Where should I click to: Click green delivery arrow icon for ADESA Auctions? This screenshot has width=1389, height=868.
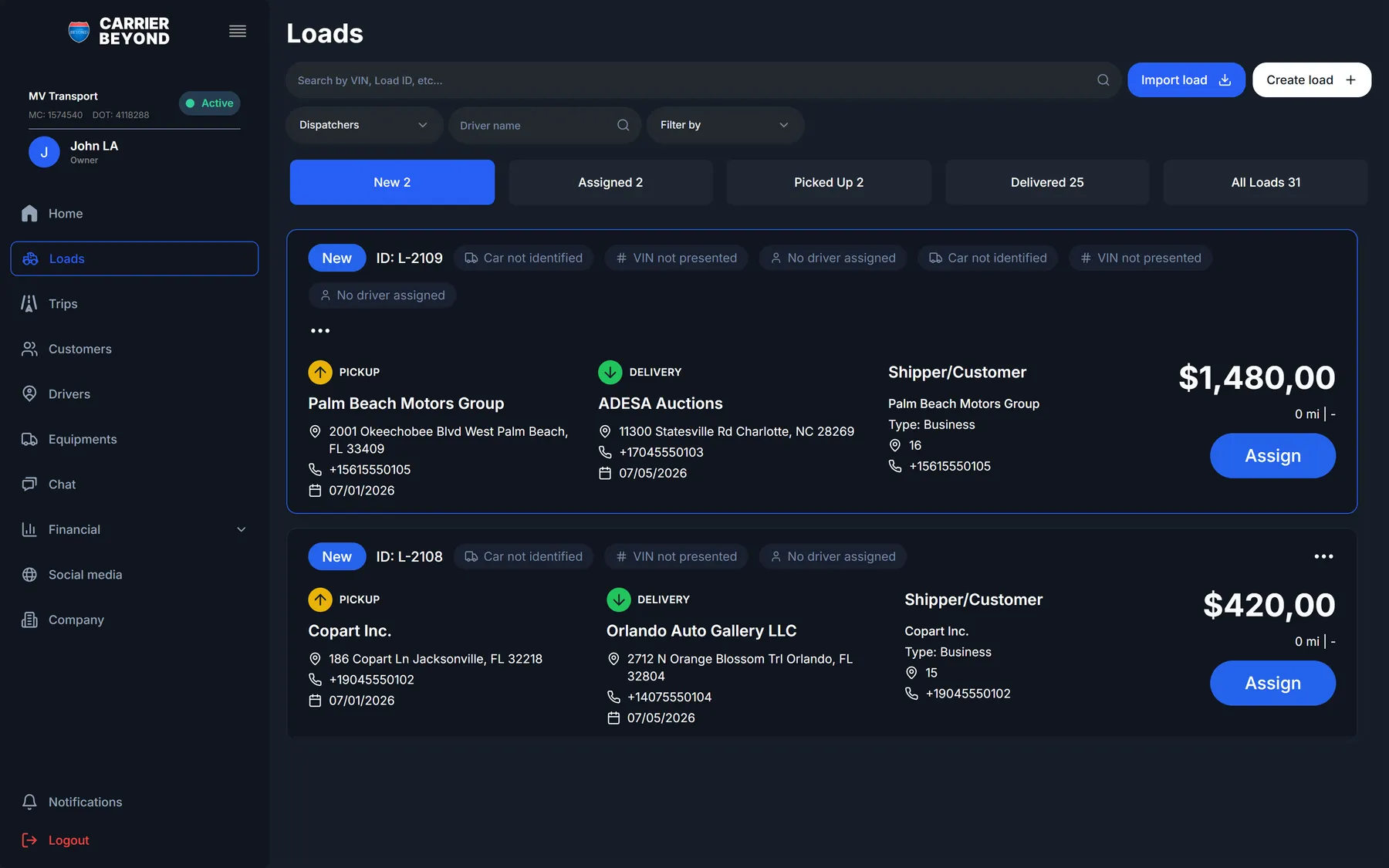pos(610,372)
